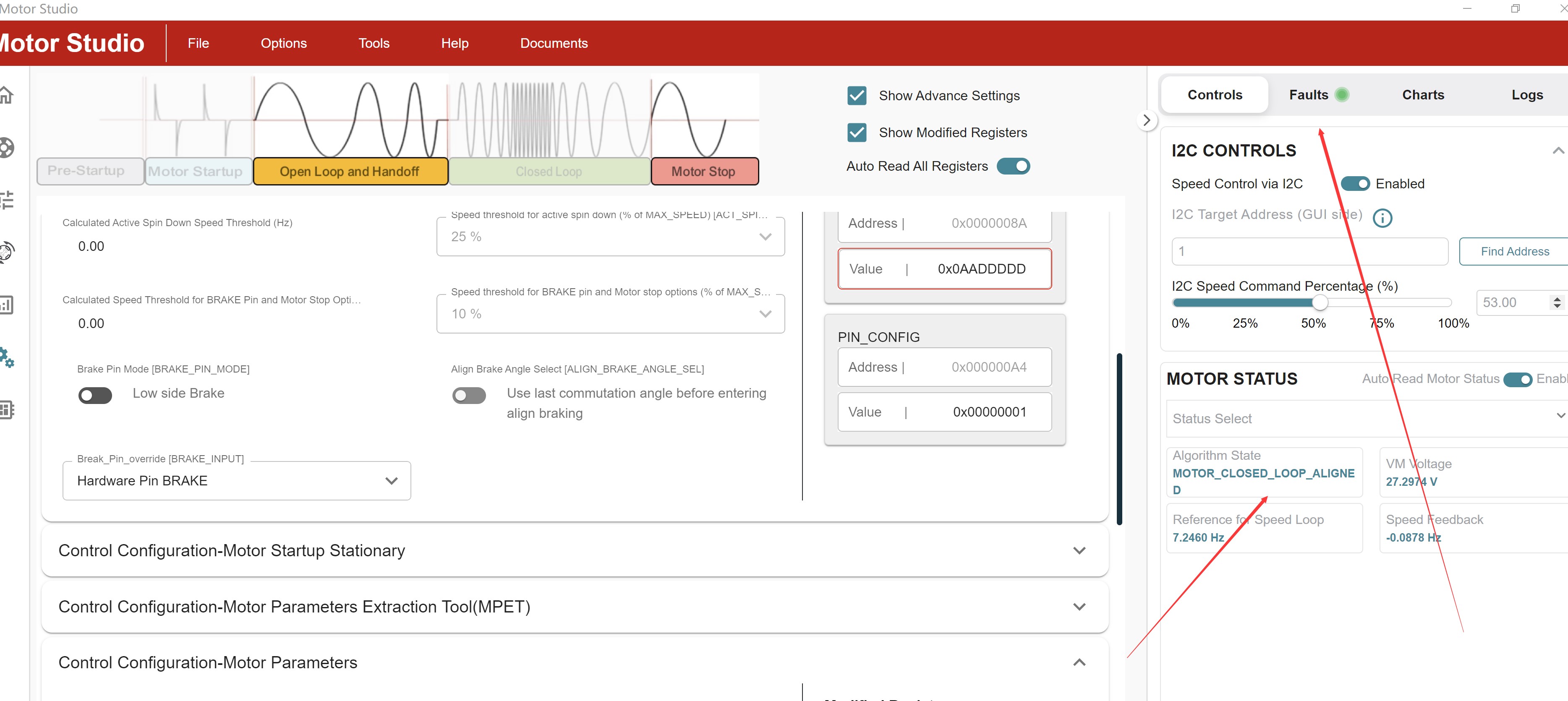Click the register map chip icon in sidebar
Viewport: 1568px width, 701px height.
pos(6,409)
